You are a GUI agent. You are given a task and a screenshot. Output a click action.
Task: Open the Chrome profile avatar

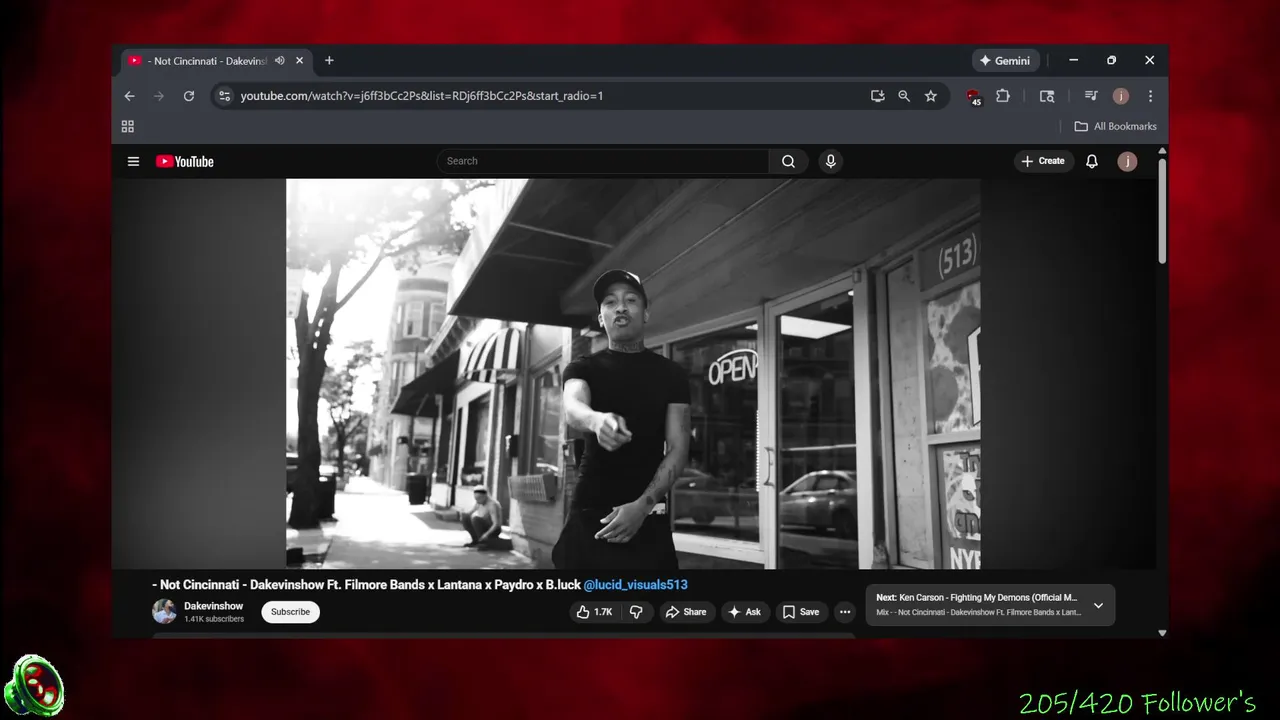click(x=1121, y=96)
